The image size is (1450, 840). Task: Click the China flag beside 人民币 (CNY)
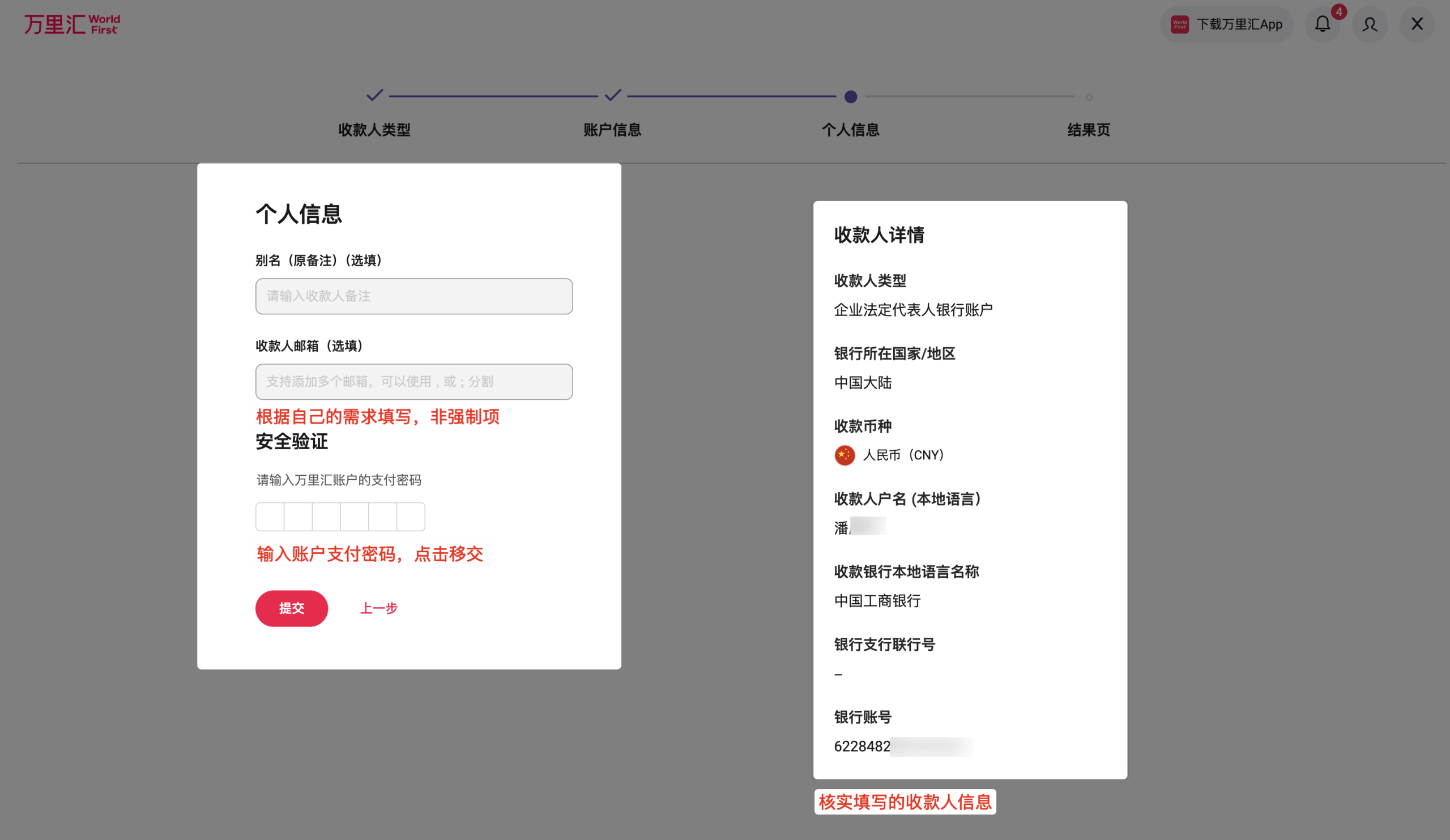844,454
